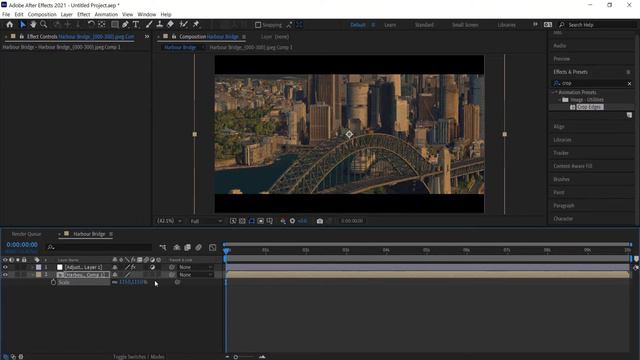
Task: Open the Animation menu
Action: point(106,14)
